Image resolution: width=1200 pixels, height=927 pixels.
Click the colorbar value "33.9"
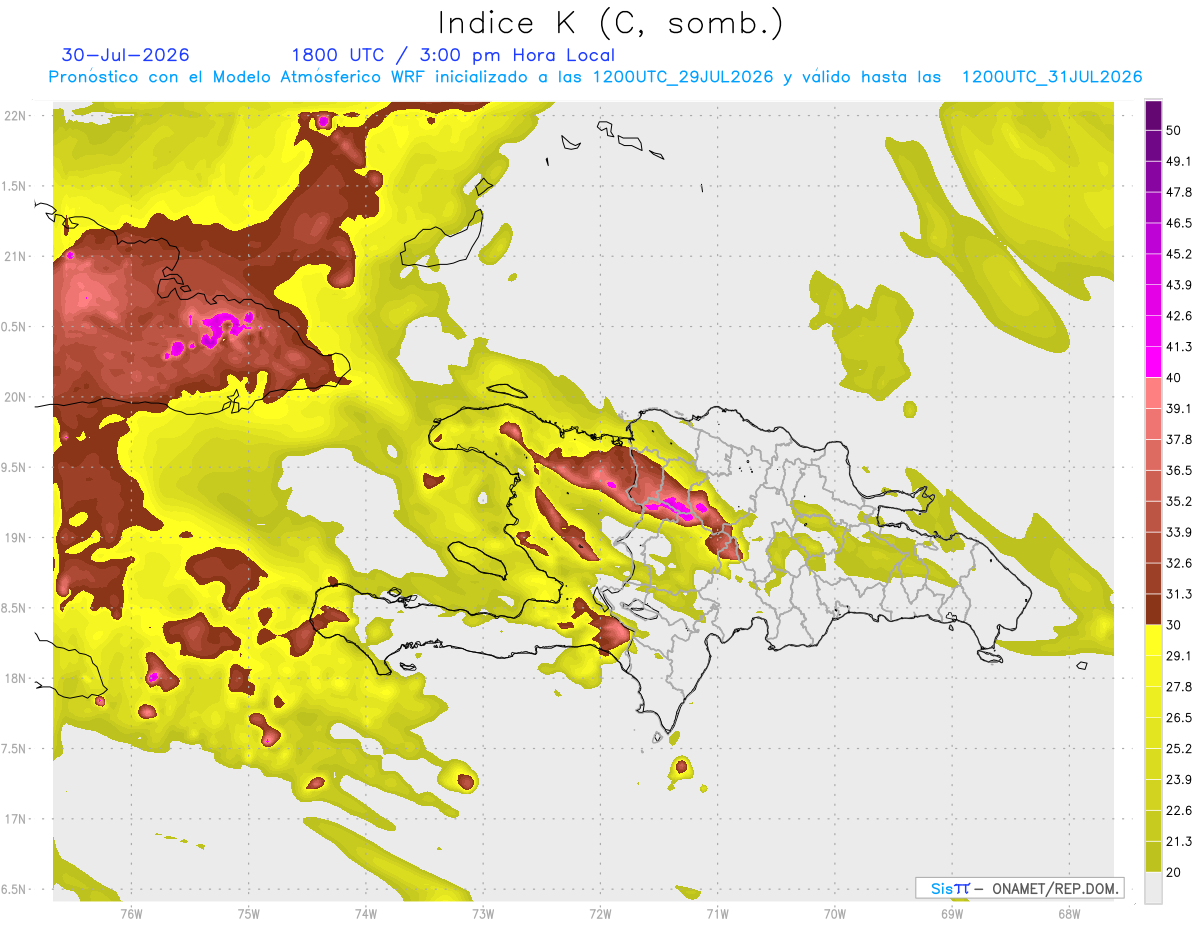coord(1179,532)
